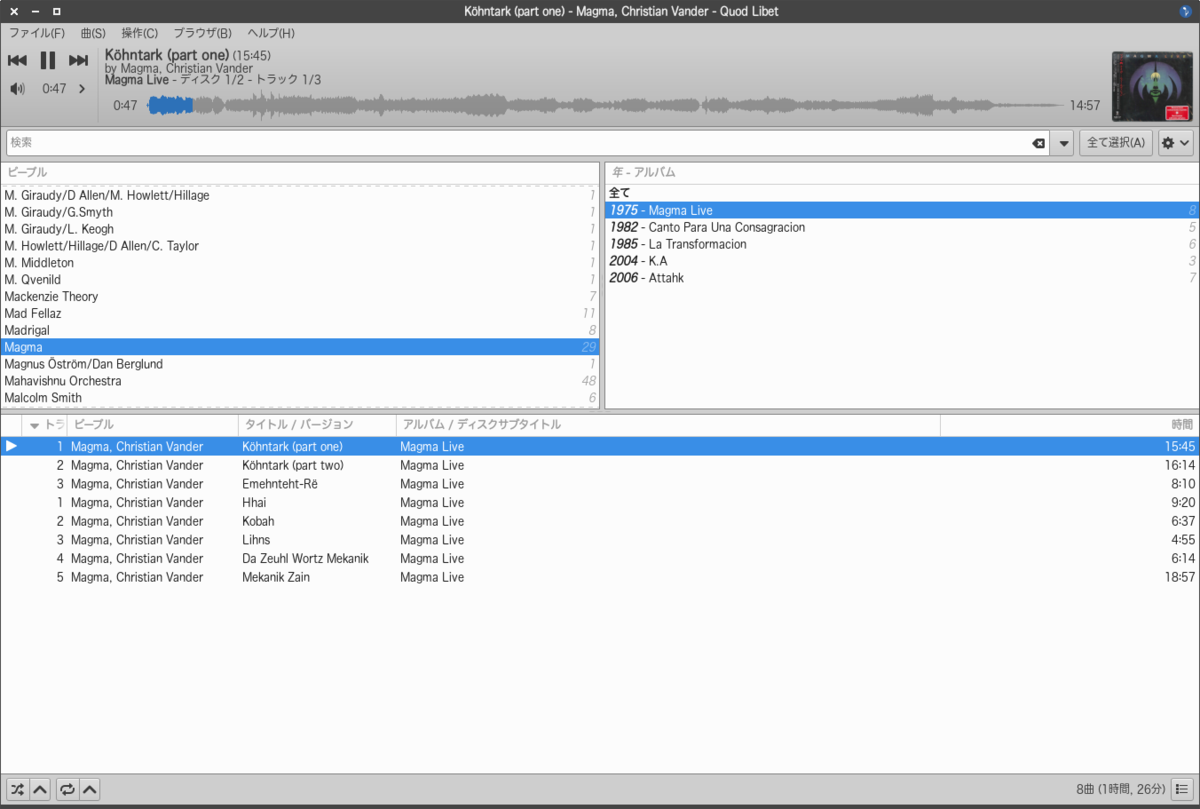Select the Magma artist row
The width and height of the screenshot is (1200, 809).
coord(300,347)
